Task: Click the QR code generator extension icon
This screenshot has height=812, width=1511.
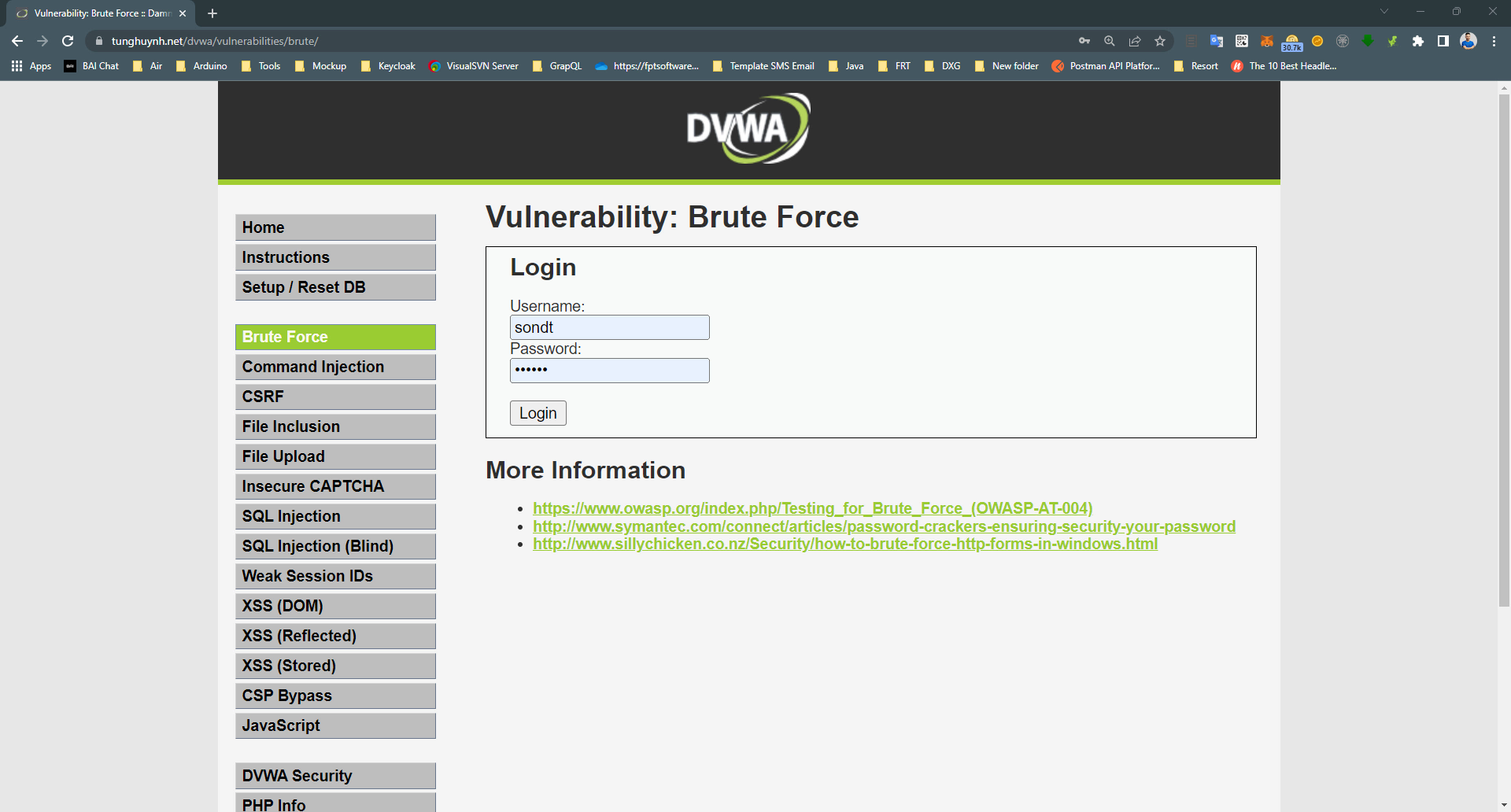Action: (1241, 41)
